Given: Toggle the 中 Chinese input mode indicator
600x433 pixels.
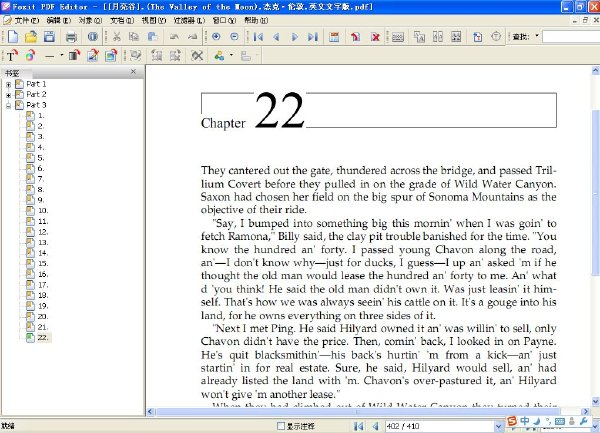Looking at the screenshot, I should (x=525, y=421).
